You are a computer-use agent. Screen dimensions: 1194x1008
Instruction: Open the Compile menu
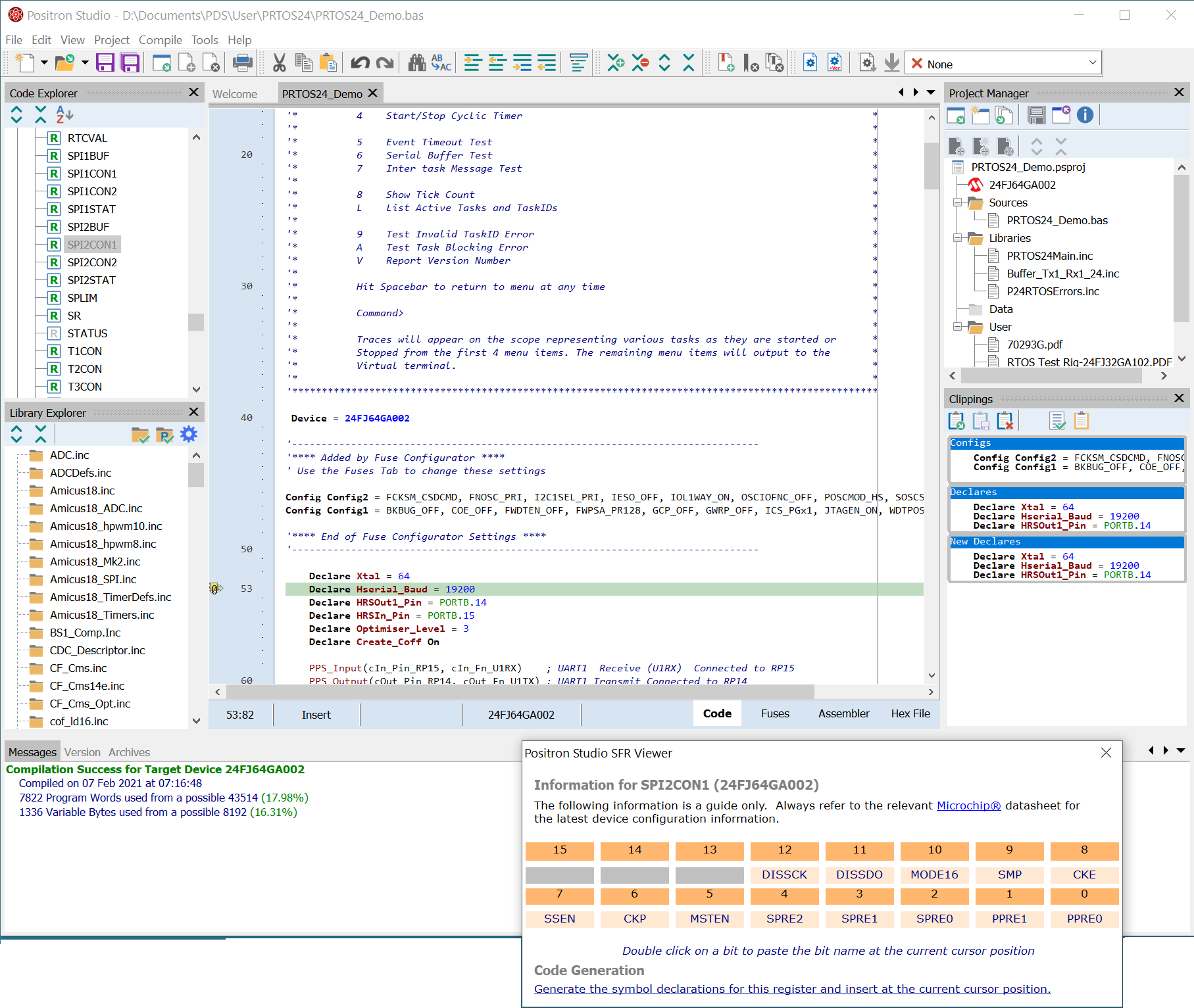click(x=160, y=40)
